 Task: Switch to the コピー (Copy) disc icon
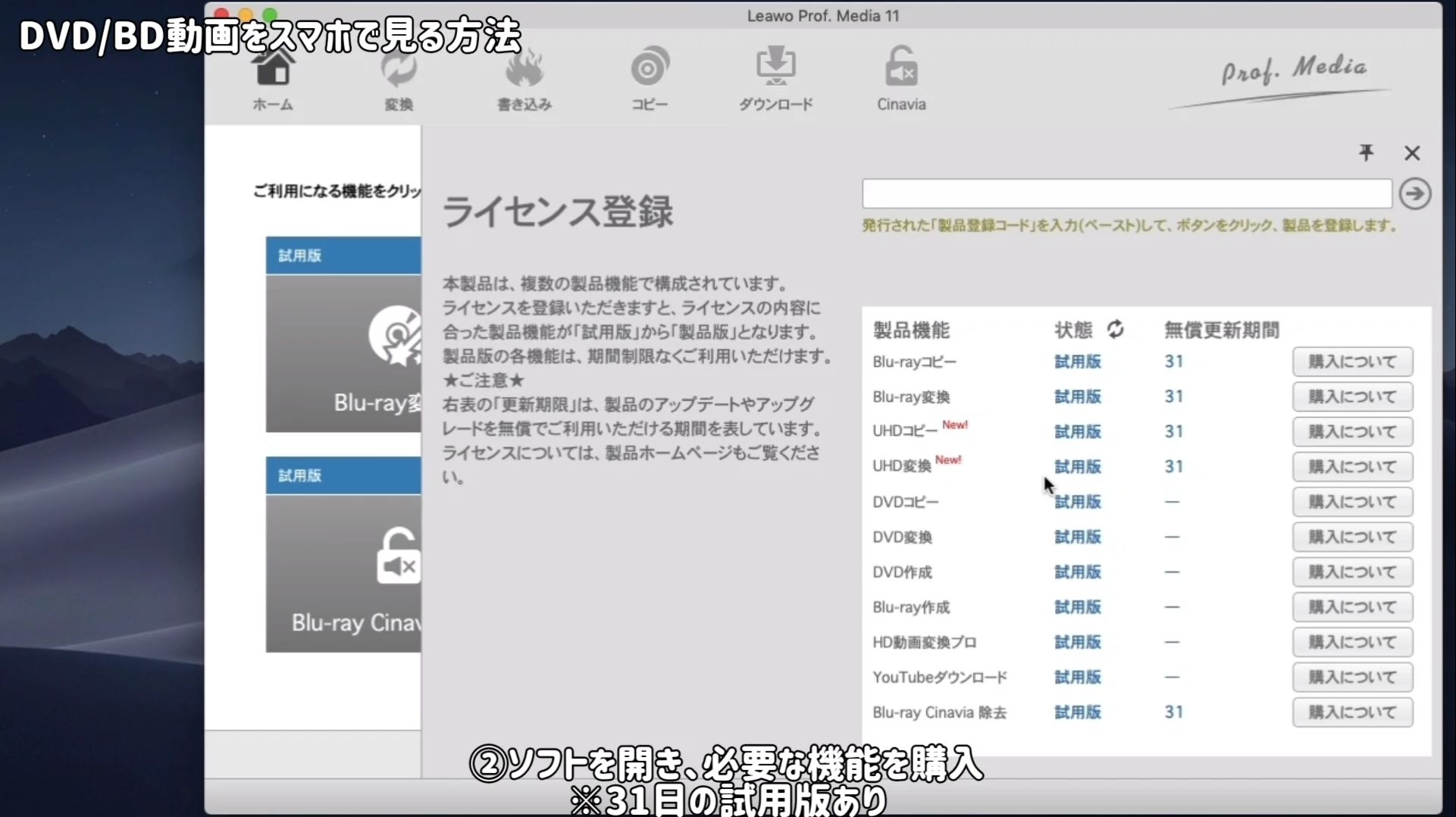click(650, 80)
